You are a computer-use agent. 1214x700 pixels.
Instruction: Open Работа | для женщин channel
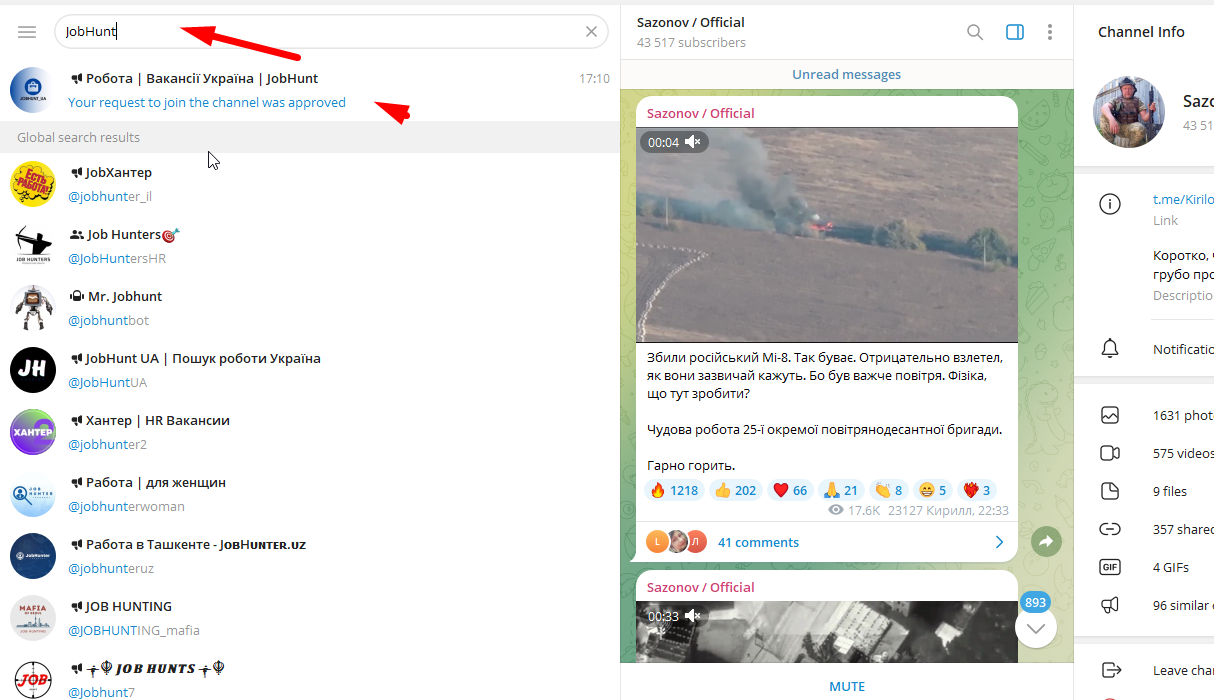[x=310, y=494]
